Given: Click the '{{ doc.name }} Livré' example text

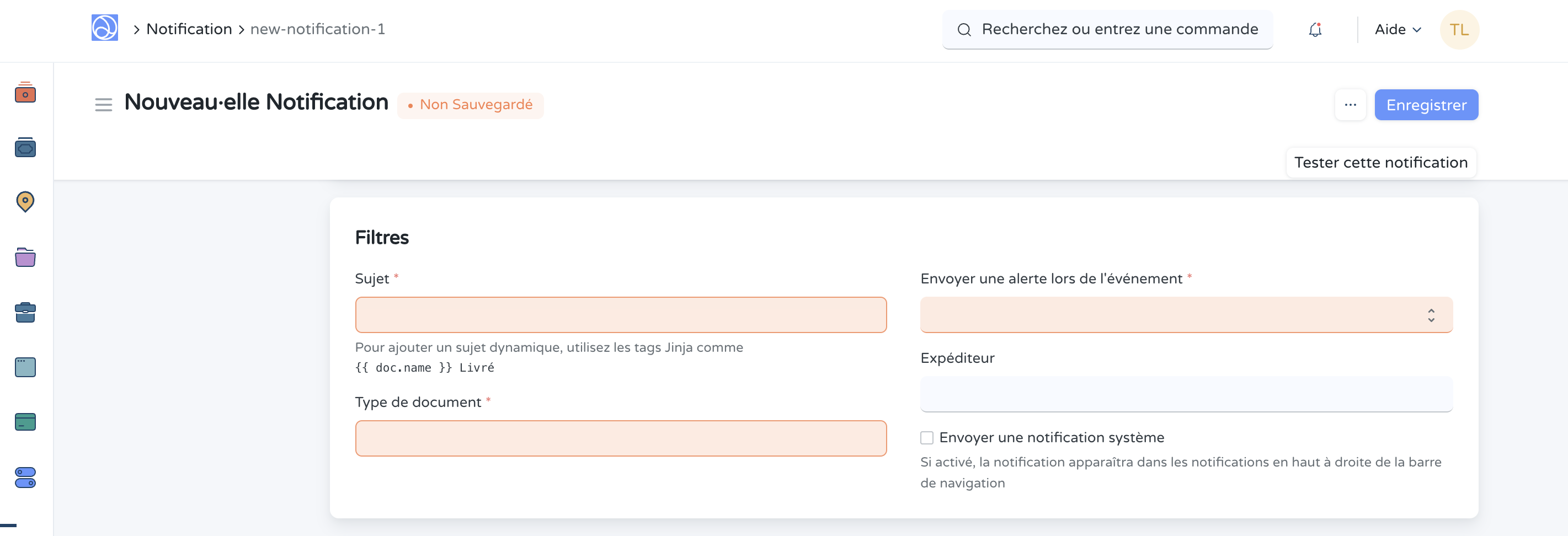Looking at the screenshot, I should [x=424, y=367].
